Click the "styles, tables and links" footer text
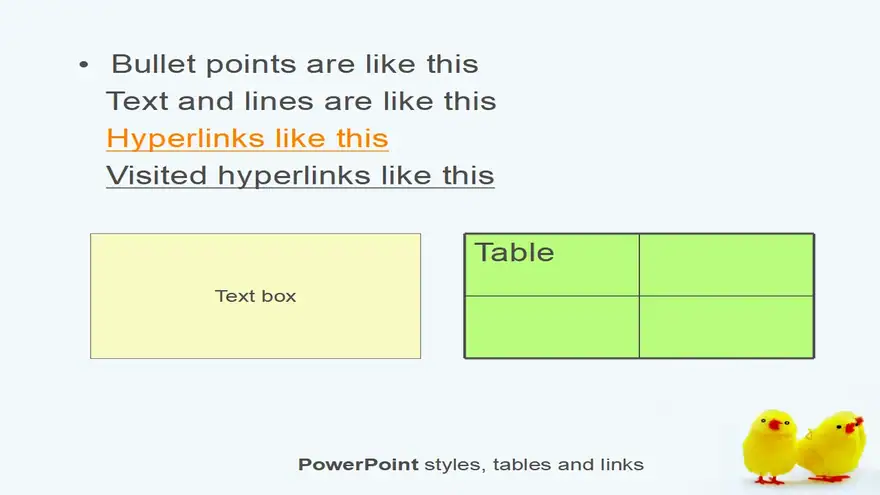Viewport: 880px width, 495px height. (534, 465)
